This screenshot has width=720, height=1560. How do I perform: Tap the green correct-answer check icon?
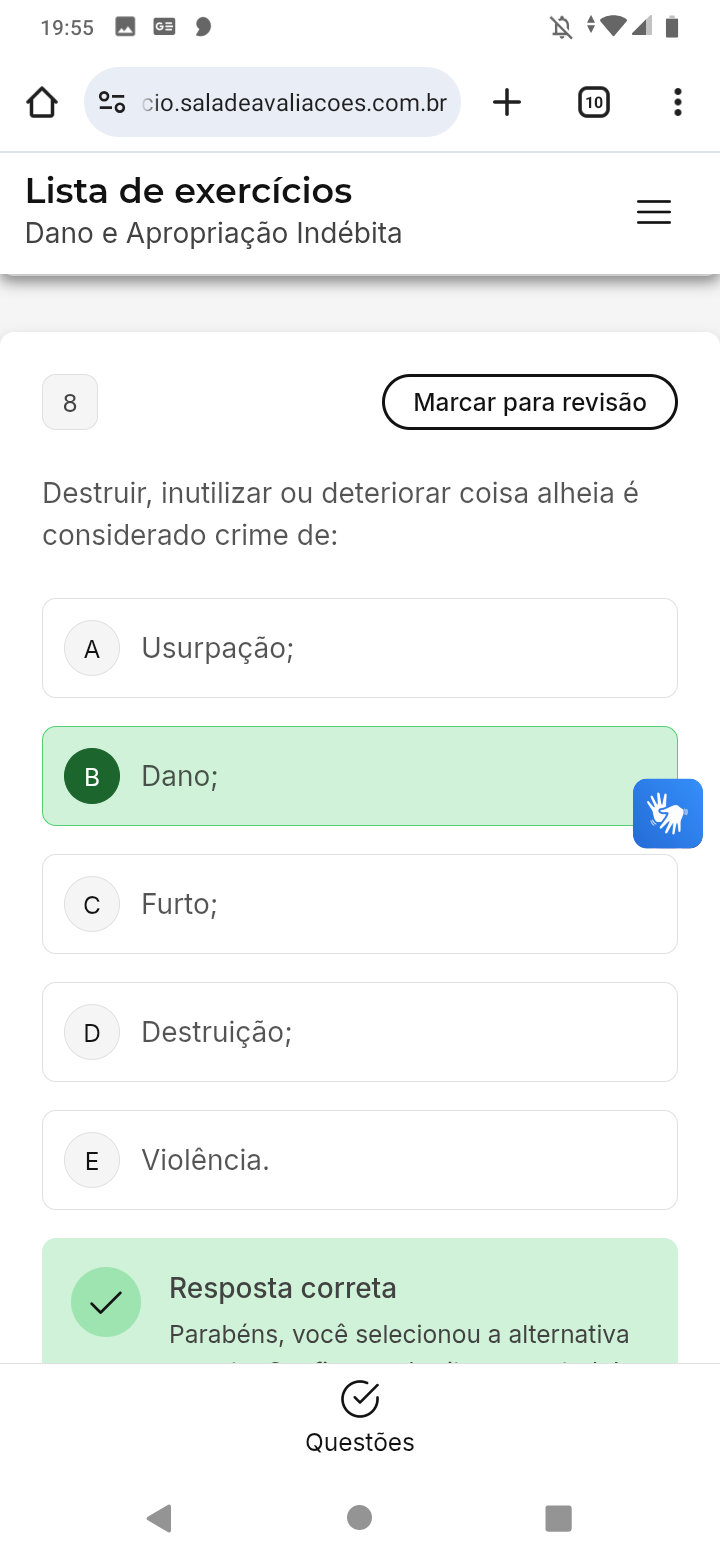[x=106, y=1302]
